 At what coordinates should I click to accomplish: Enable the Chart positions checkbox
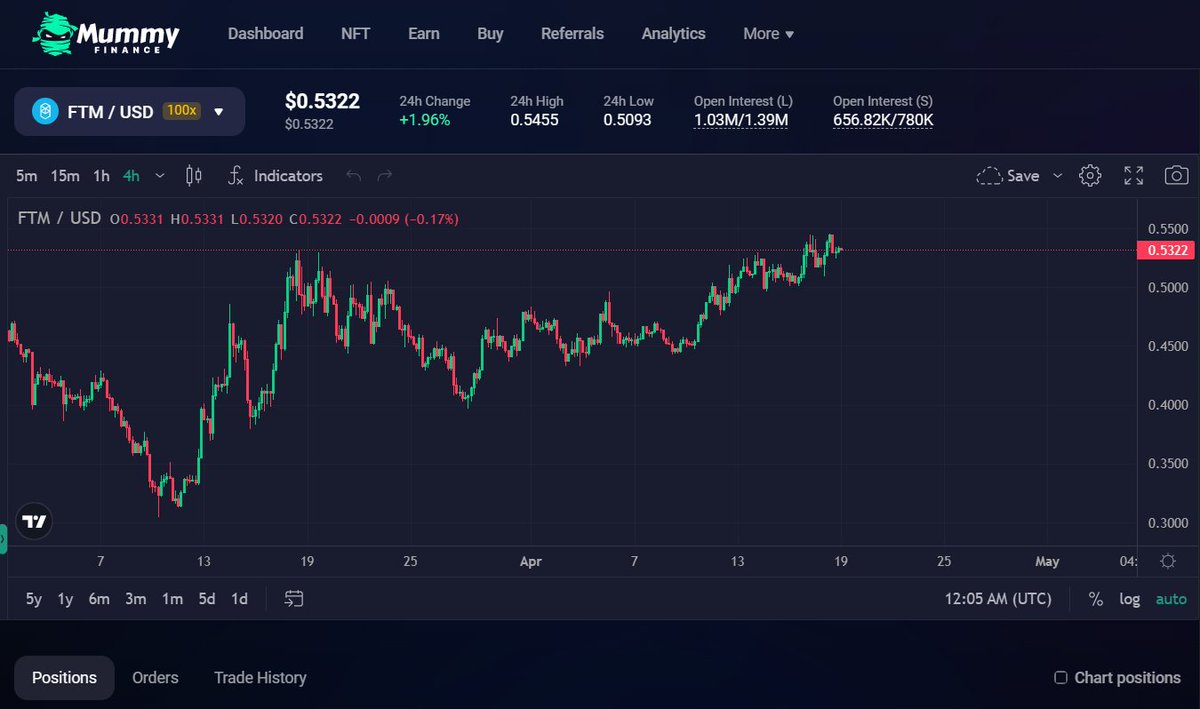(x=1061, y=678)
